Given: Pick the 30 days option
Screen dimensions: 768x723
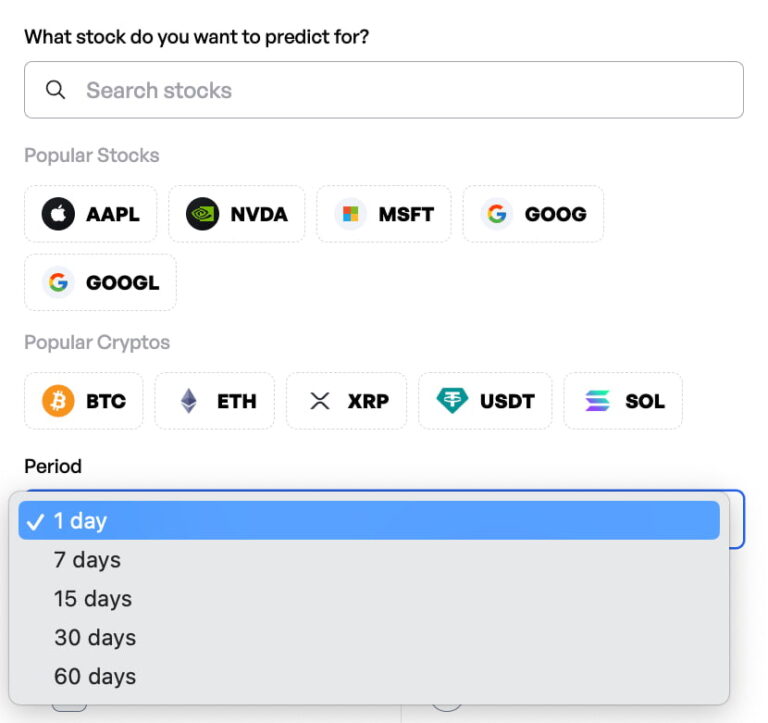Looking at the screenshot, I should pos(94,637).
